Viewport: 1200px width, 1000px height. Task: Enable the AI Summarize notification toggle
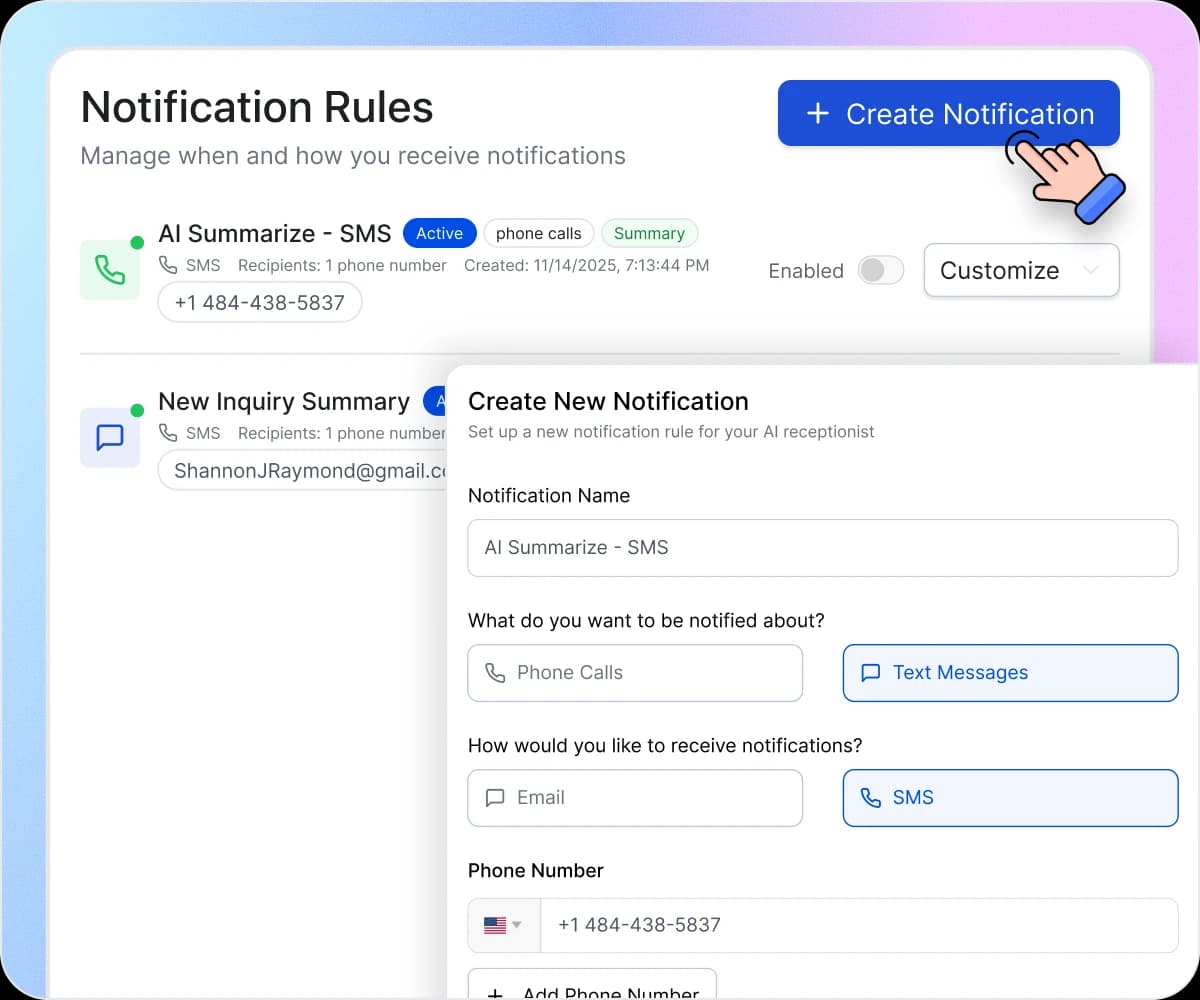click(880, 270)
